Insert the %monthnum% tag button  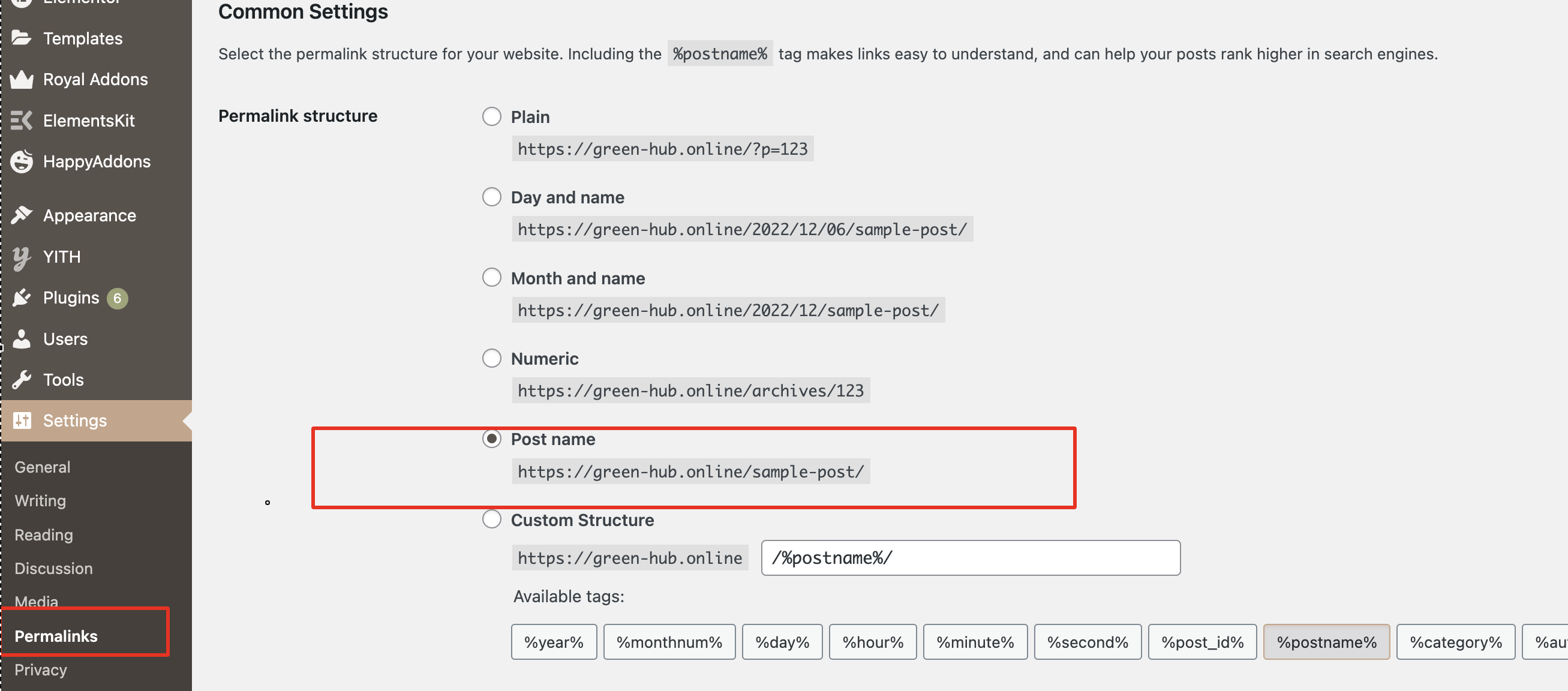tap(669, 642)
